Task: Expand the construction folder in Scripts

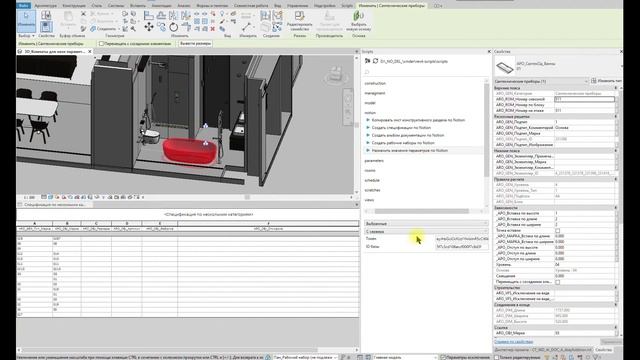Action: [x=375, y=83]
